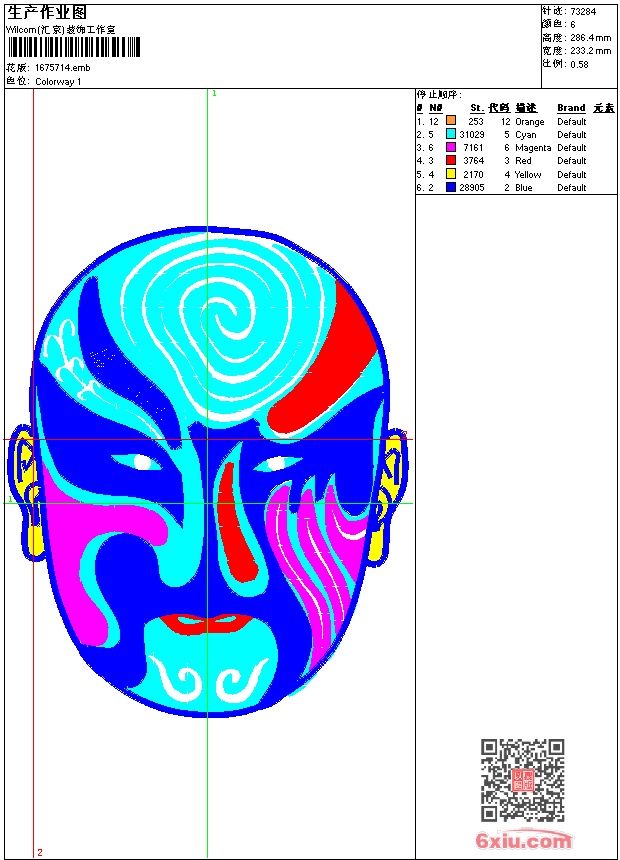Click code 12 in the Orange row
620x860 pixels.
coord(505,122)
